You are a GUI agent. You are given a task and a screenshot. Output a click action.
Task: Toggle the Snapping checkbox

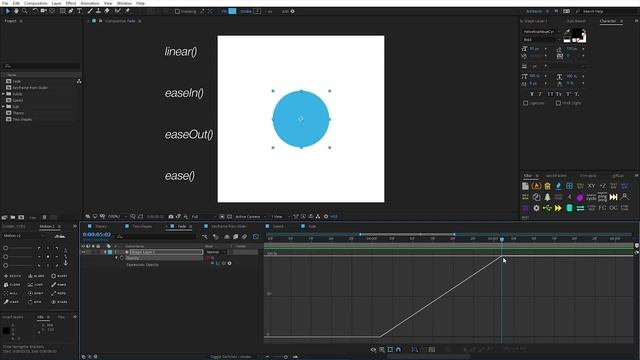(x=177, y=11)
